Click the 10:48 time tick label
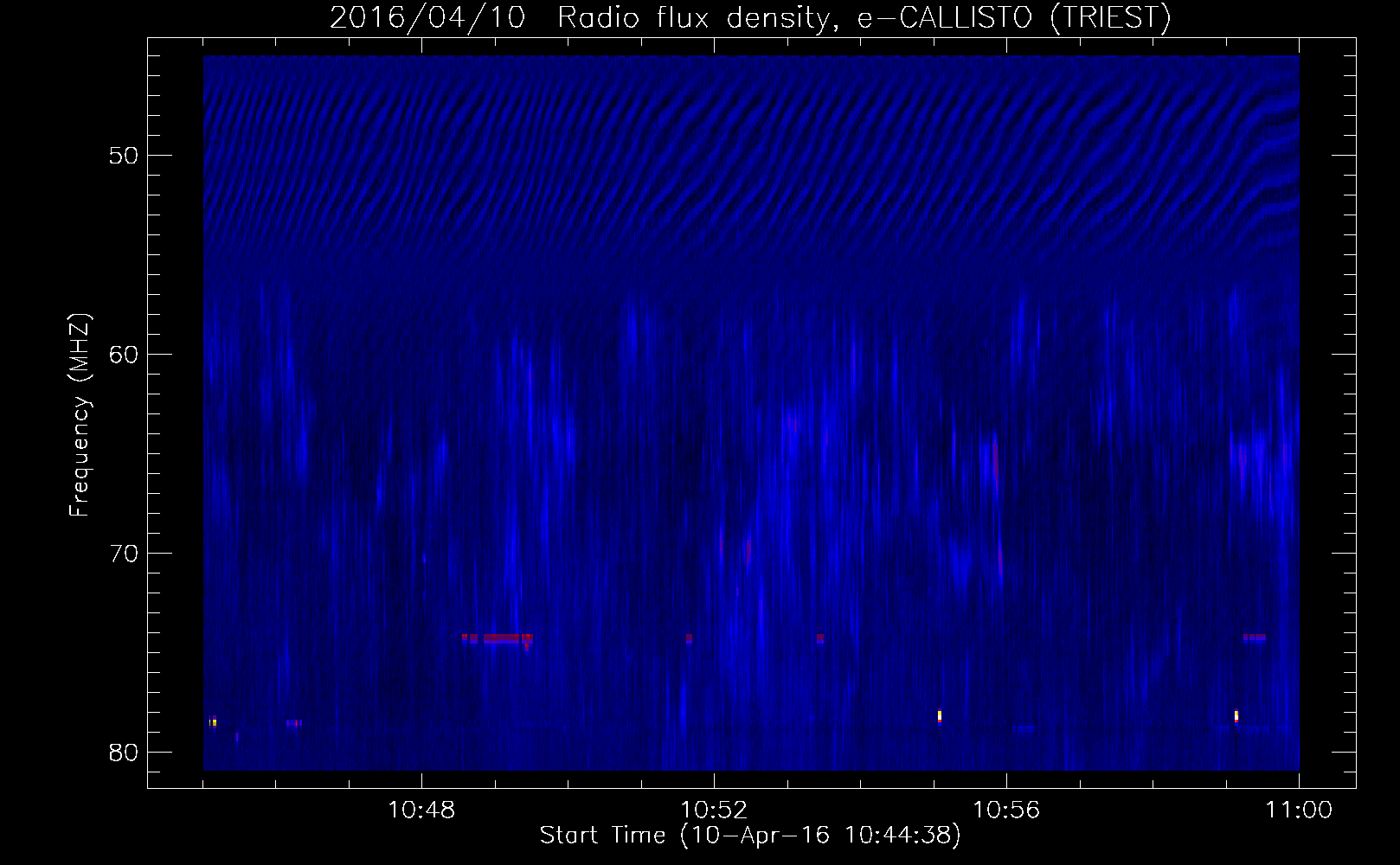The image size is (1400, 865). 421,811
